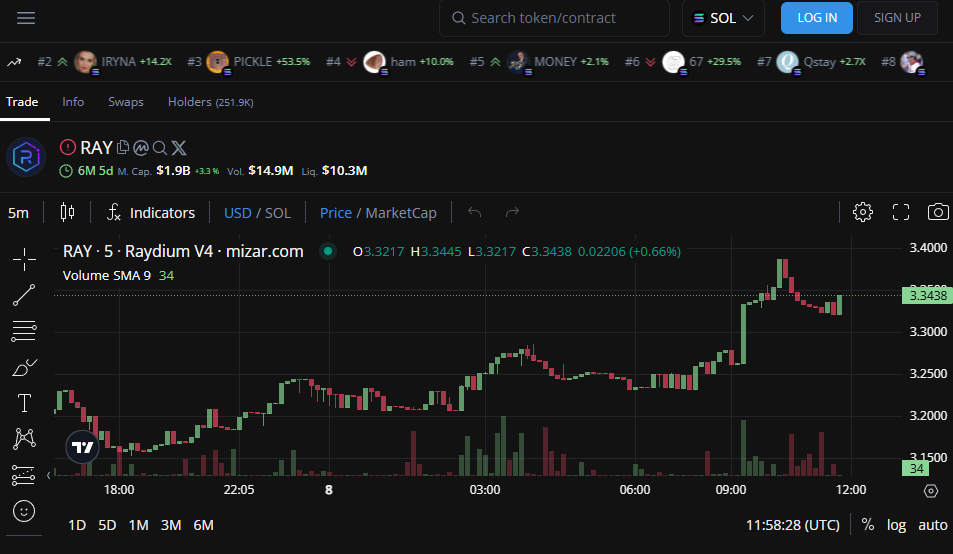
Task: Open the hamburger menu
Action: point(26,18)
